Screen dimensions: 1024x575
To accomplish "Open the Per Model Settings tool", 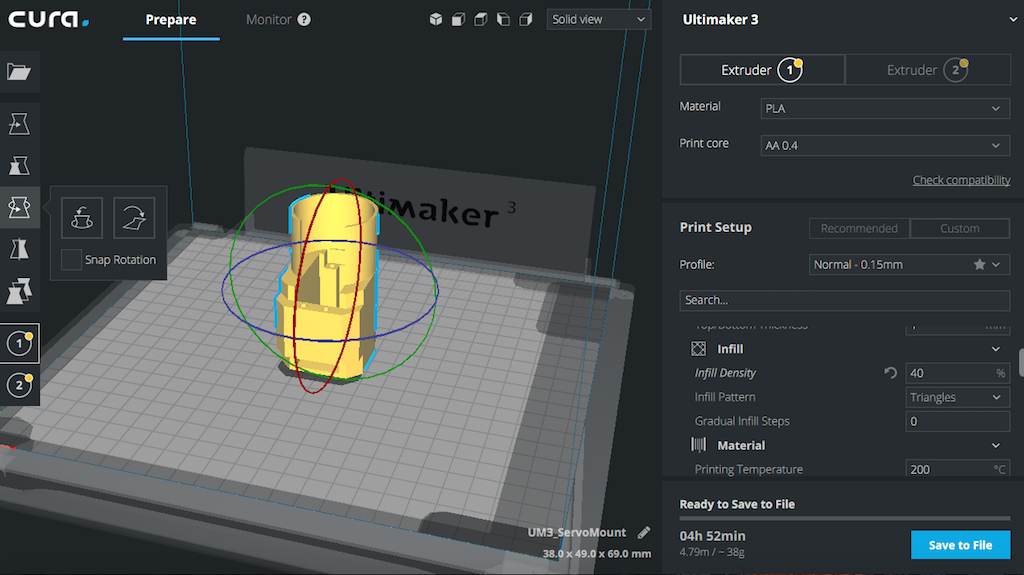I will coord(19,291).
